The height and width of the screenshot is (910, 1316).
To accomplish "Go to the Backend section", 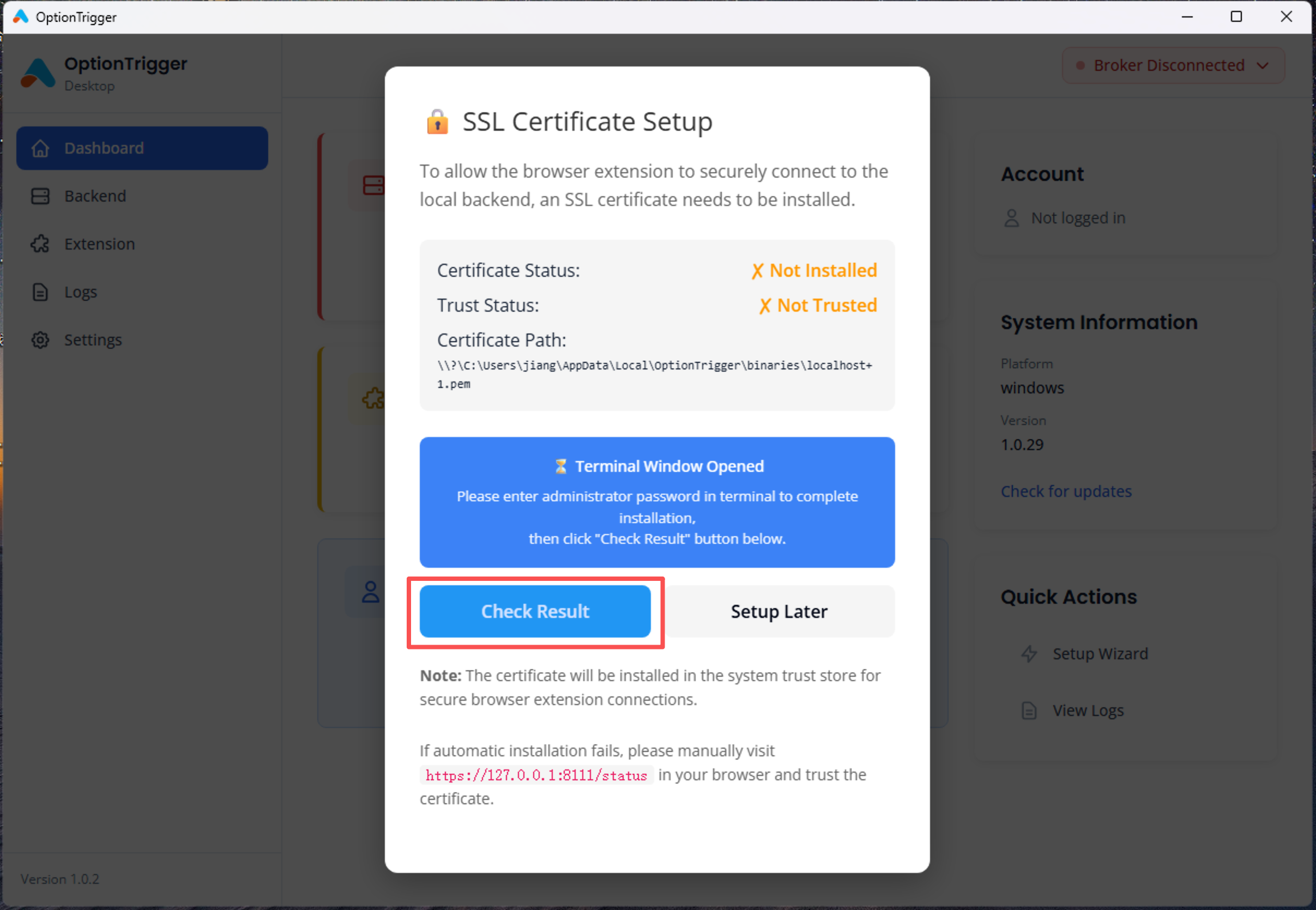I will tap(142, 196).
